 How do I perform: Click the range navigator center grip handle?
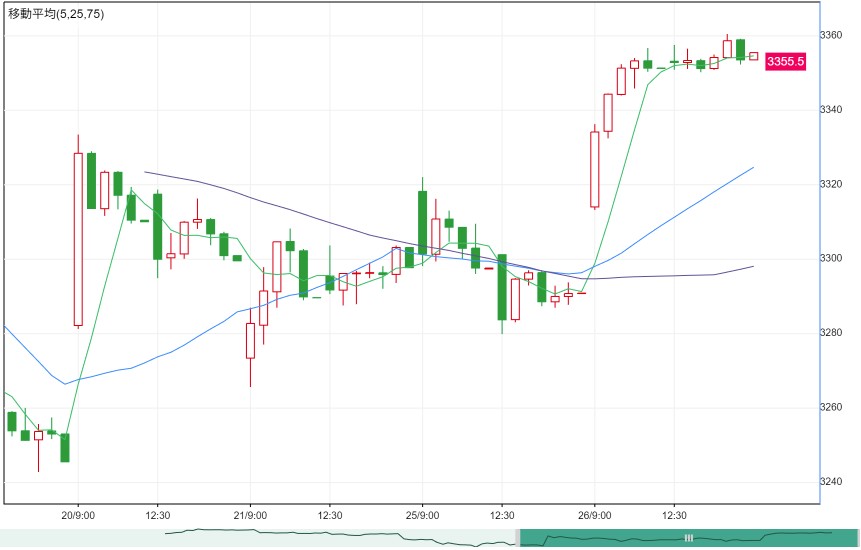(x=689, y=538)
